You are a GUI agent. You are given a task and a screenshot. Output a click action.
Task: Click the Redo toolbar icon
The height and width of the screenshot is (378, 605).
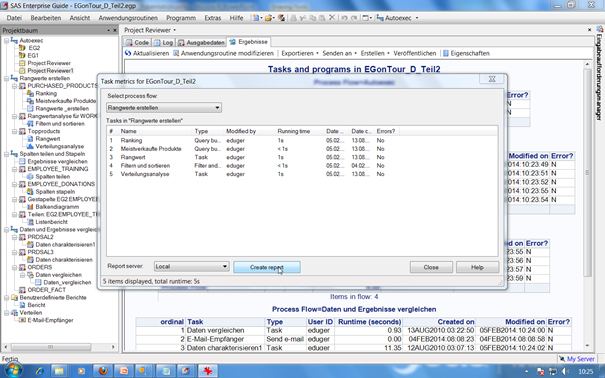tap(353, 18)
